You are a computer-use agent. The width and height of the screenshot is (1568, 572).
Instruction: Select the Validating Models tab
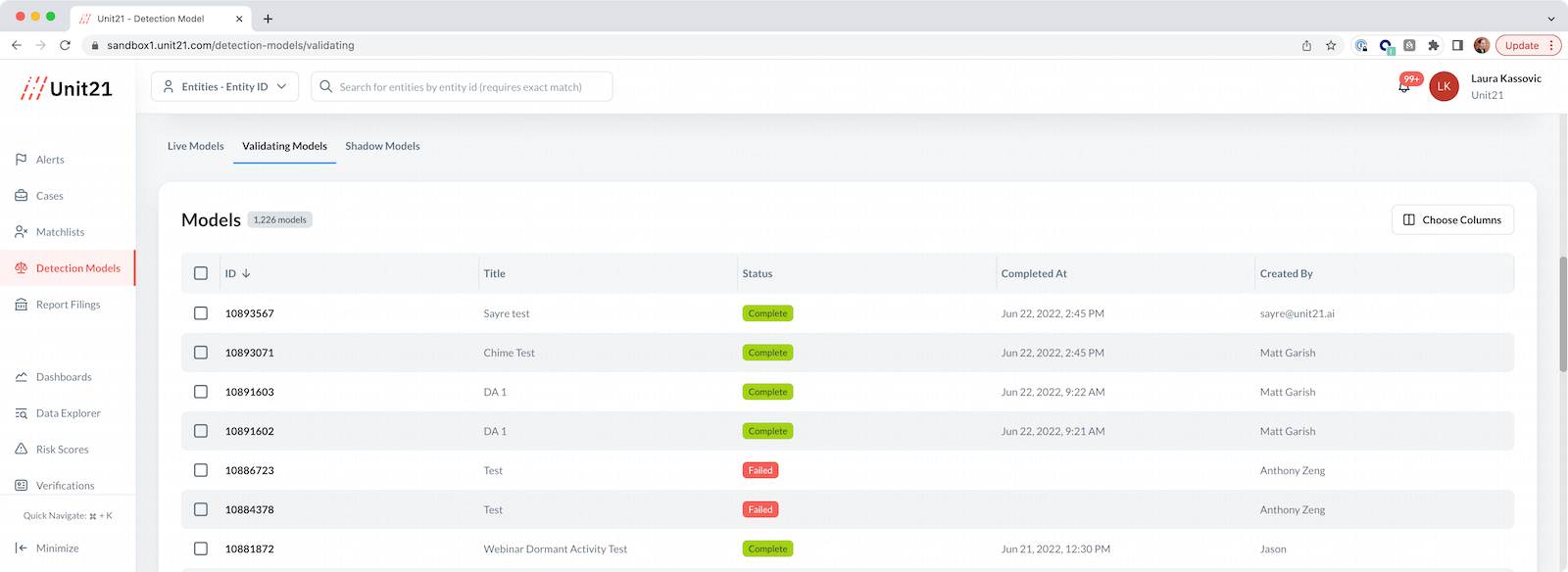pyautogui.click(x=285, y=146)
